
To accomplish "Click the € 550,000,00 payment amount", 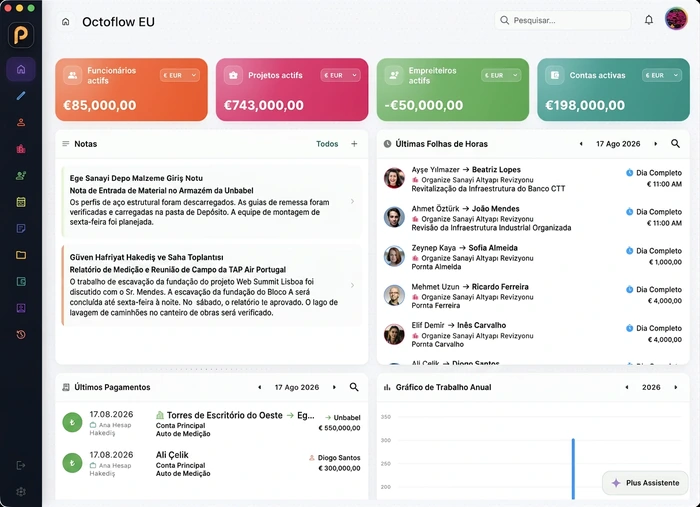I will click(339, 428).
